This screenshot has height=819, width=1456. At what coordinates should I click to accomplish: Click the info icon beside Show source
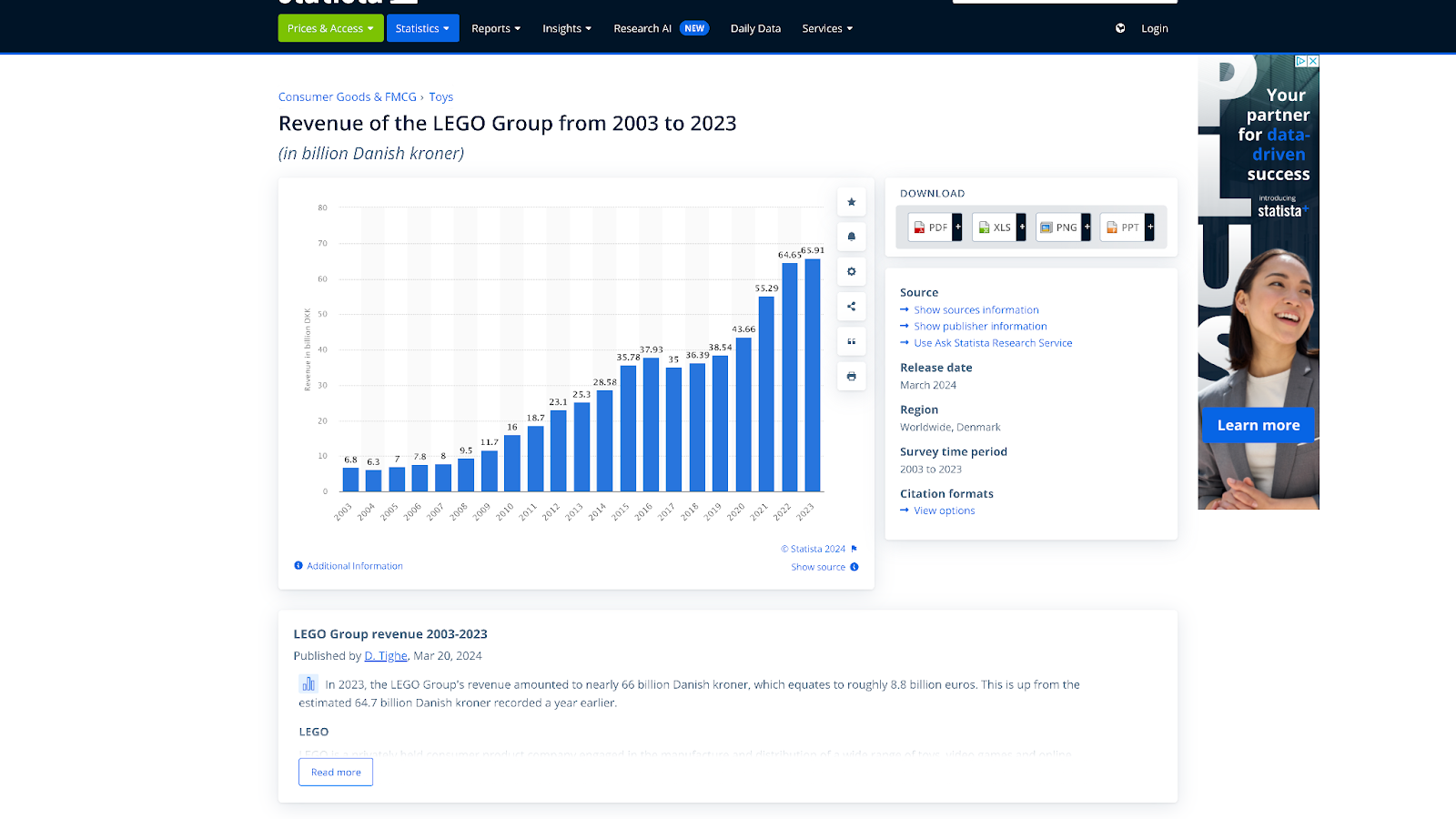tap(854, 567)
